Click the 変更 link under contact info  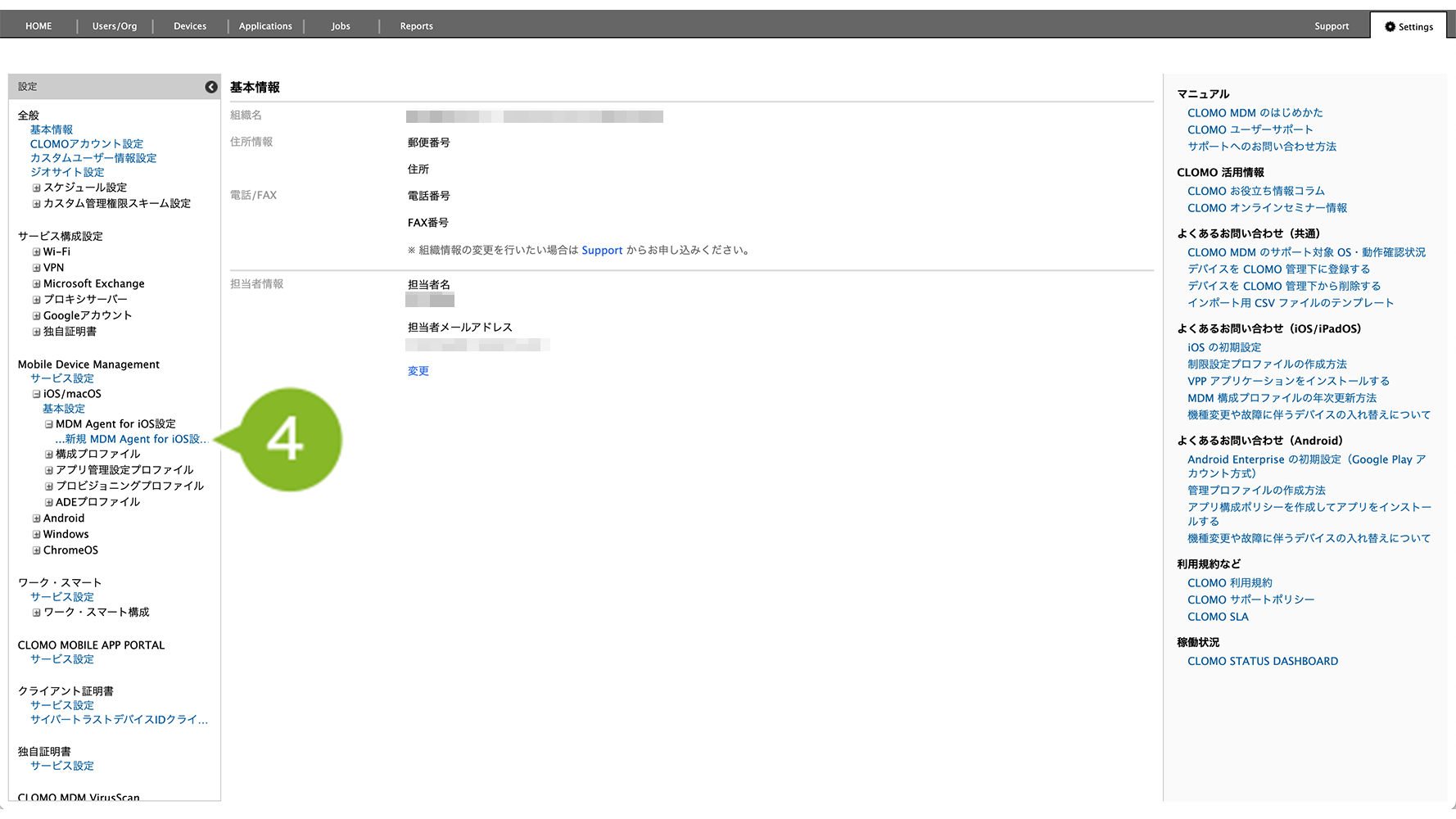(x=418, y=371)
